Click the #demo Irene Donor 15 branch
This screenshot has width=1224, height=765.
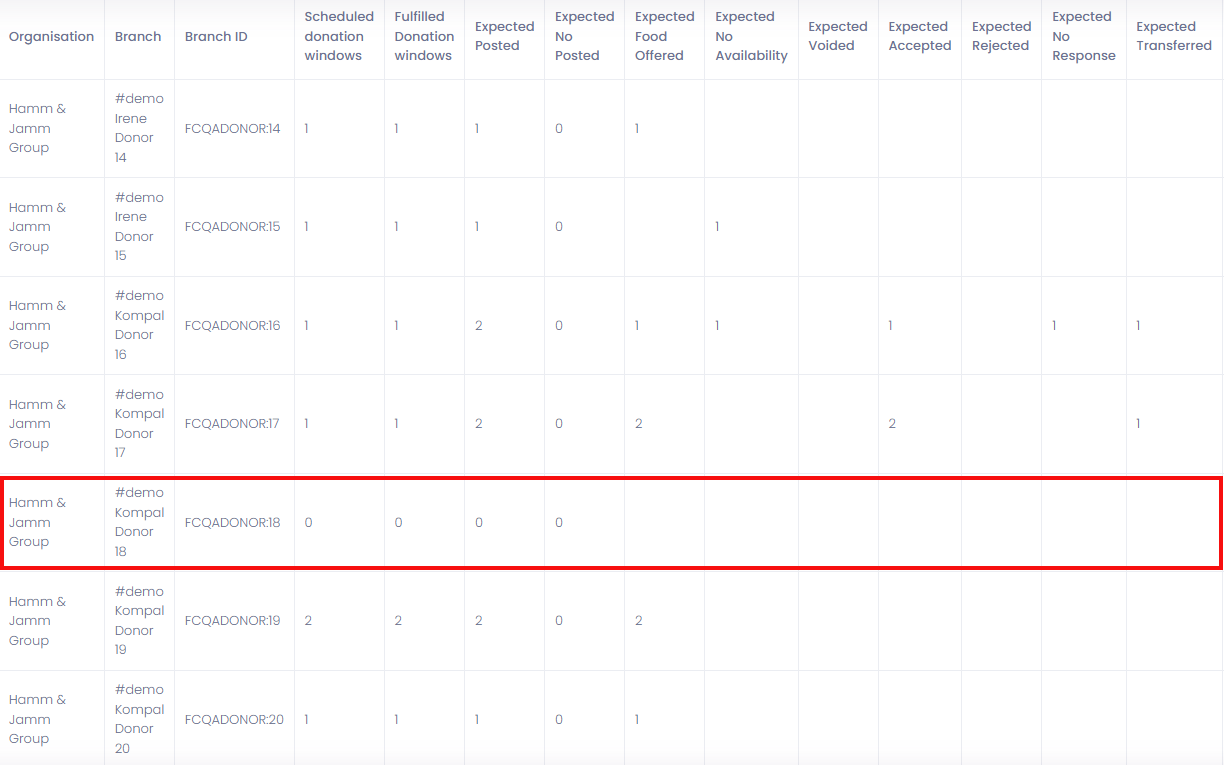pyautogui.click(x=139, y=227)
